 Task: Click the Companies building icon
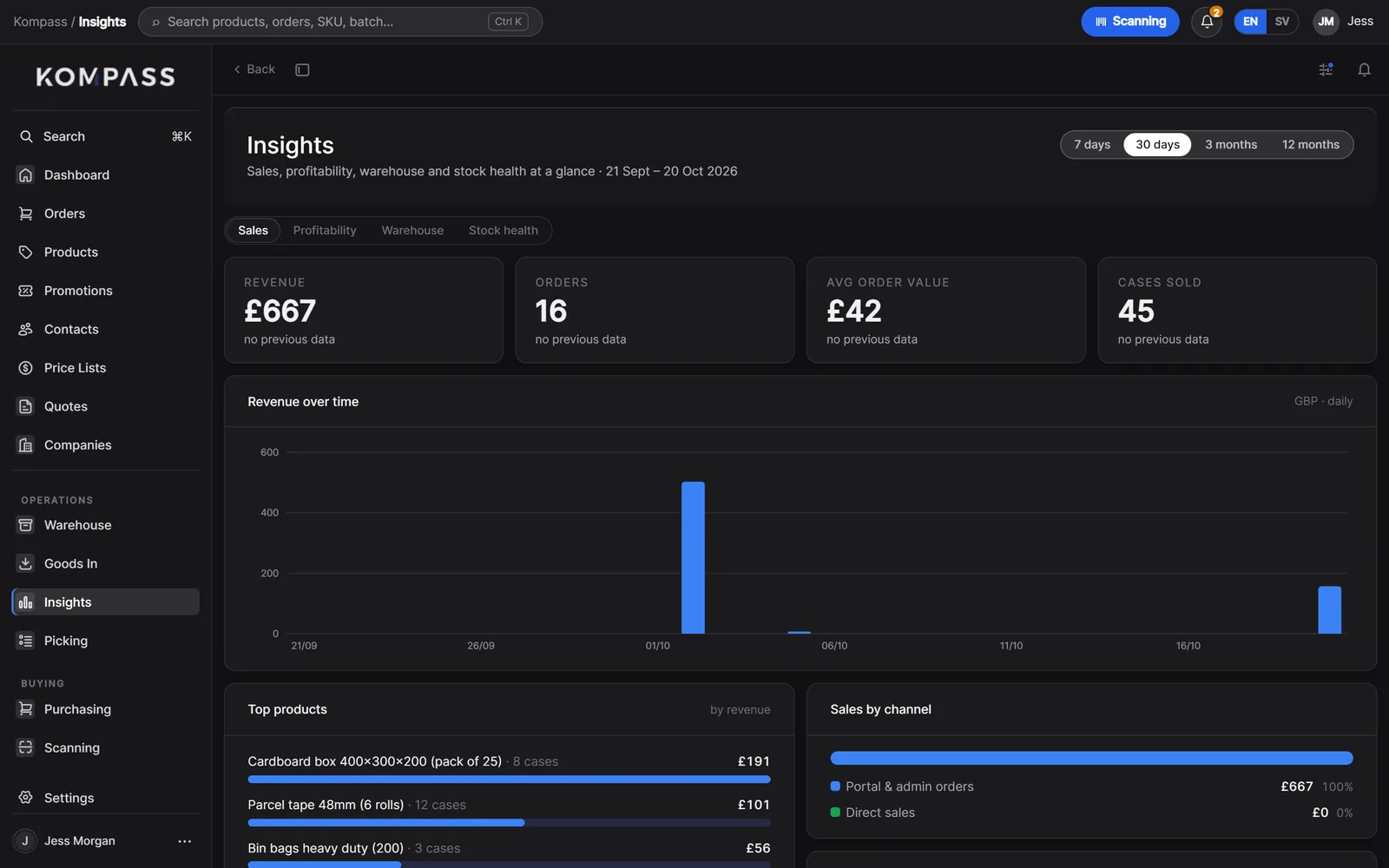[26, 445]
